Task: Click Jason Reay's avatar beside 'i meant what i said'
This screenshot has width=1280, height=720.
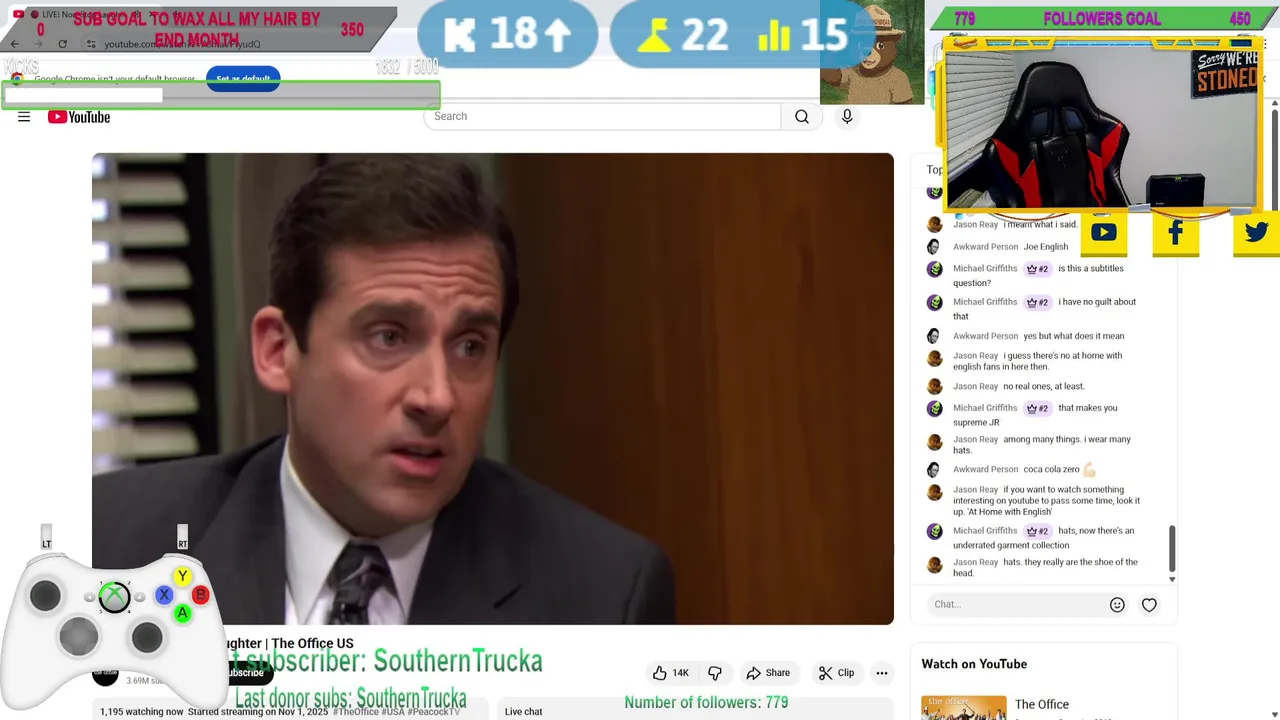Action: 935,225
